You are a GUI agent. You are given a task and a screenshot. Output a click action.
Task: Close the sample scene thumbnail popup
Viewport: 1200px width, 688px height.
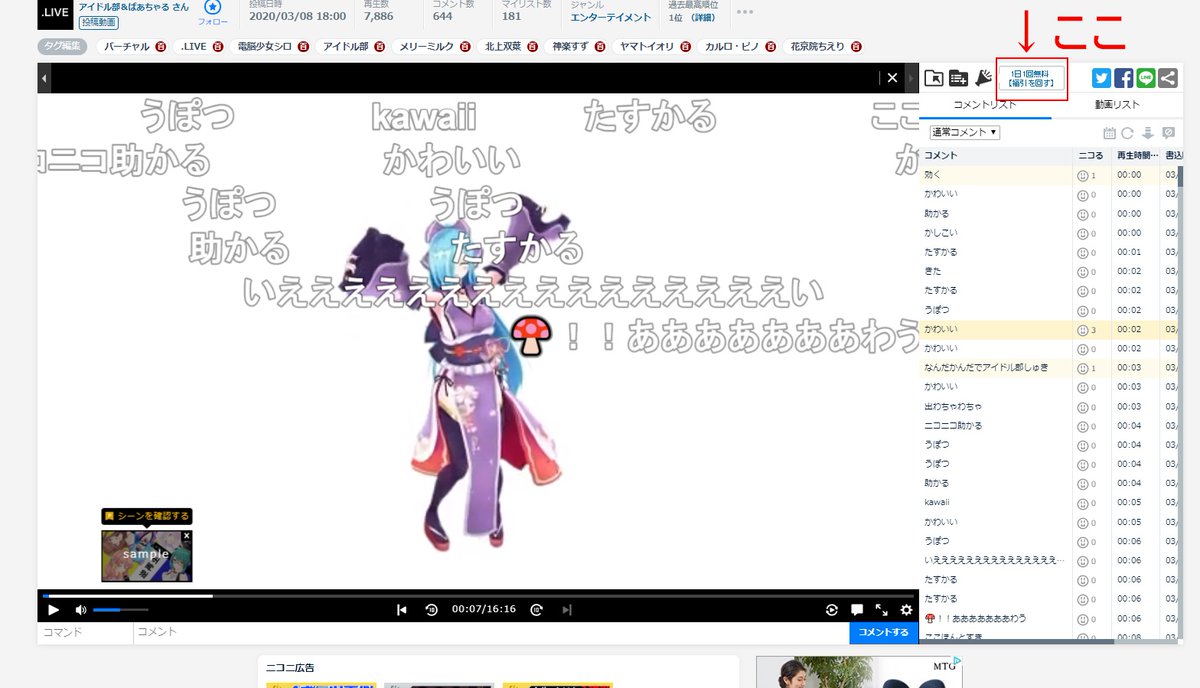pos(186,536)
